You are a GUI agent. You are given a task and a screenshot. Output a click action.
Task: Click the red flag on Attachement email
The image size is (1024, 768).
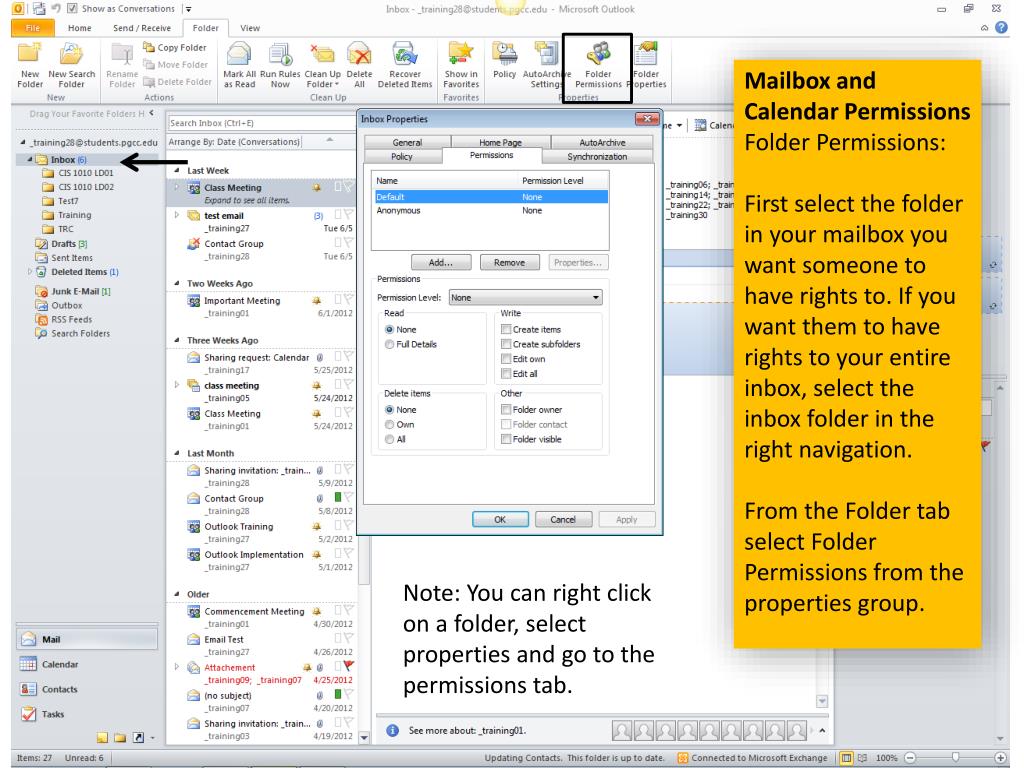click(349, 666)
